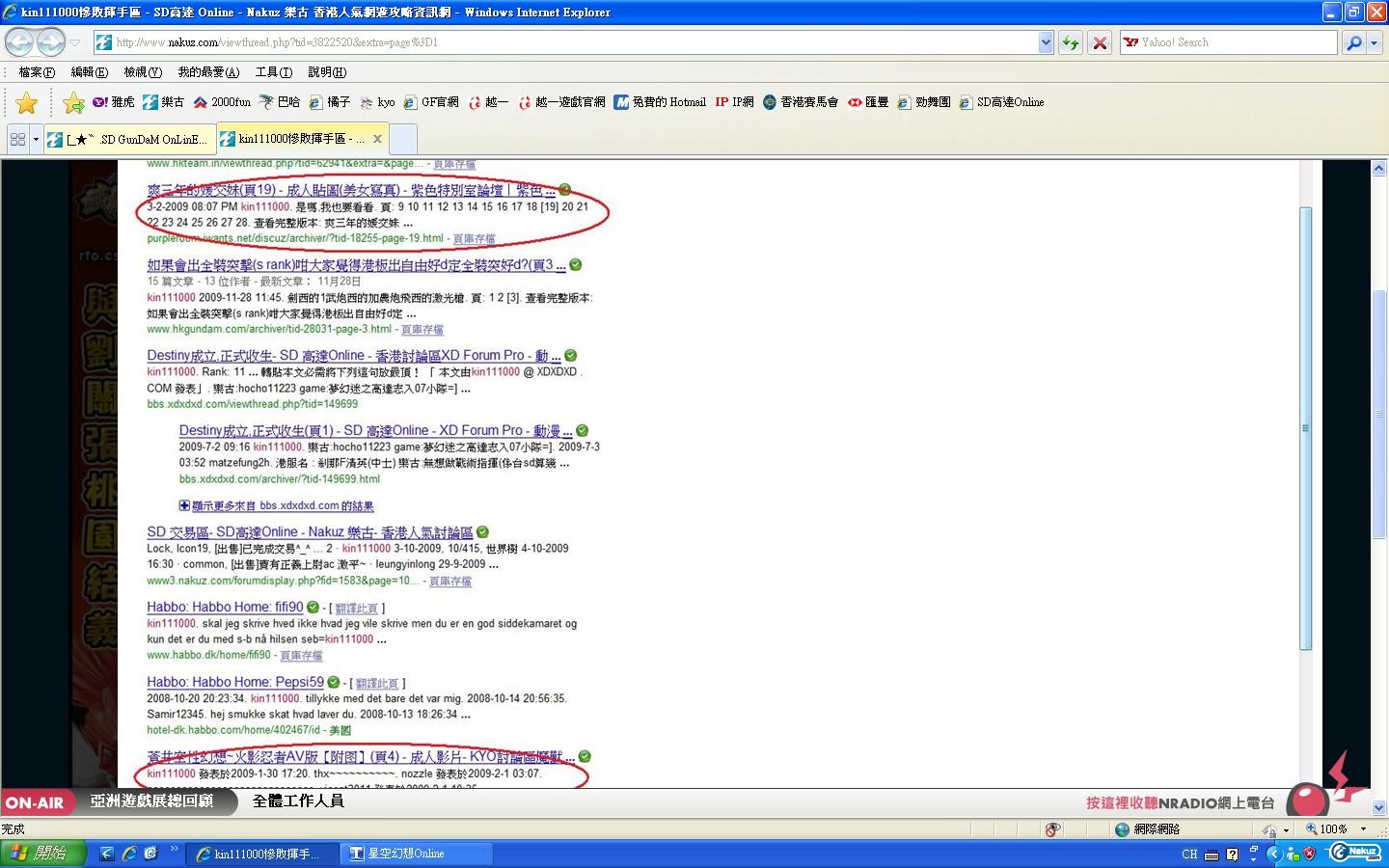Click the inner frame vertical scrollbar thumb
Viewport: 1389px width, 868px height.
click(x=1306, y=428)
